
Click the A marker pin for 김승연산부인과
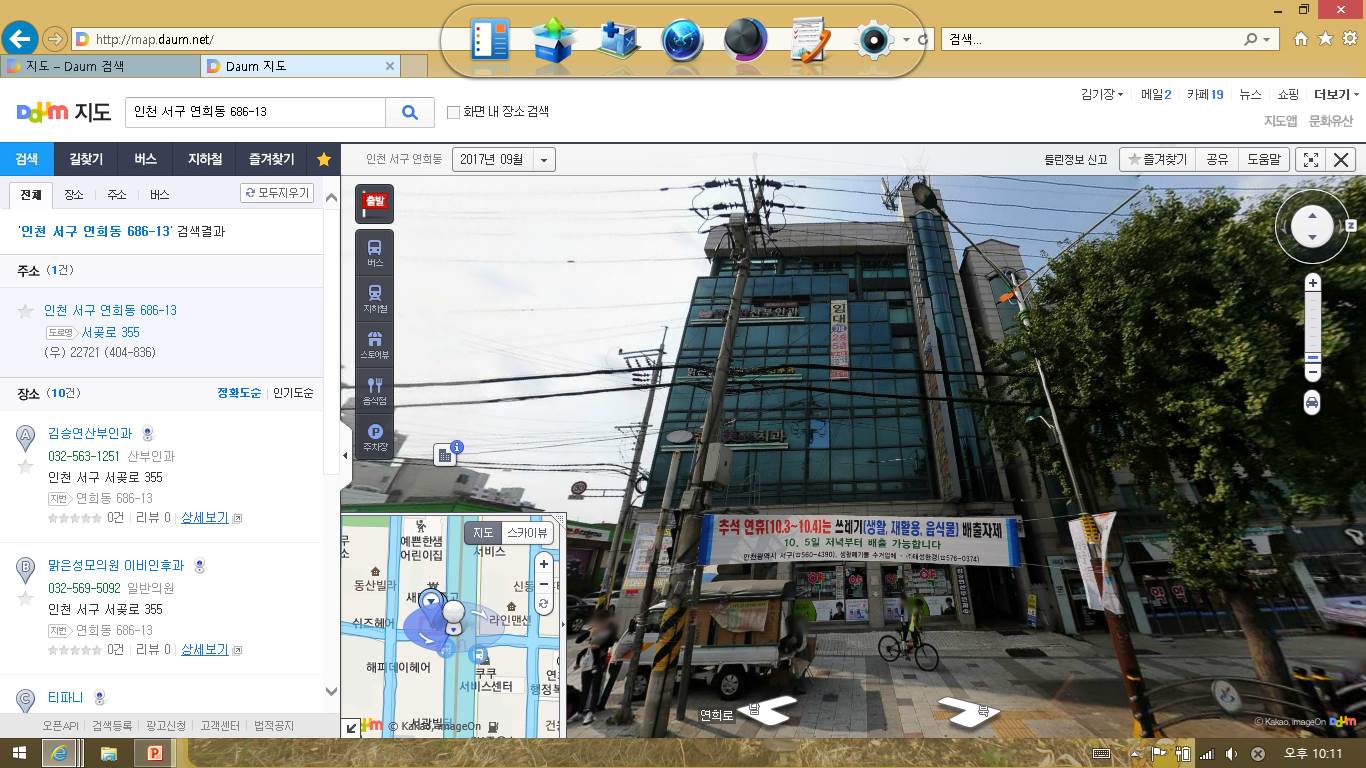pyautogui.click(x=26, y=438)
